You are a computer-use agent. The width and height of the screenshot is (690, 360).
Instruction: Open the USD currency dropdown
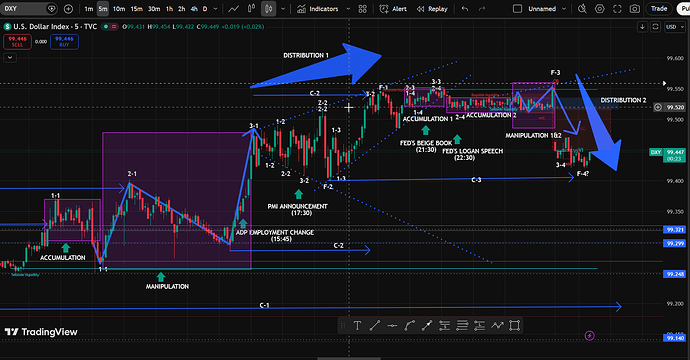coord(675,27)
